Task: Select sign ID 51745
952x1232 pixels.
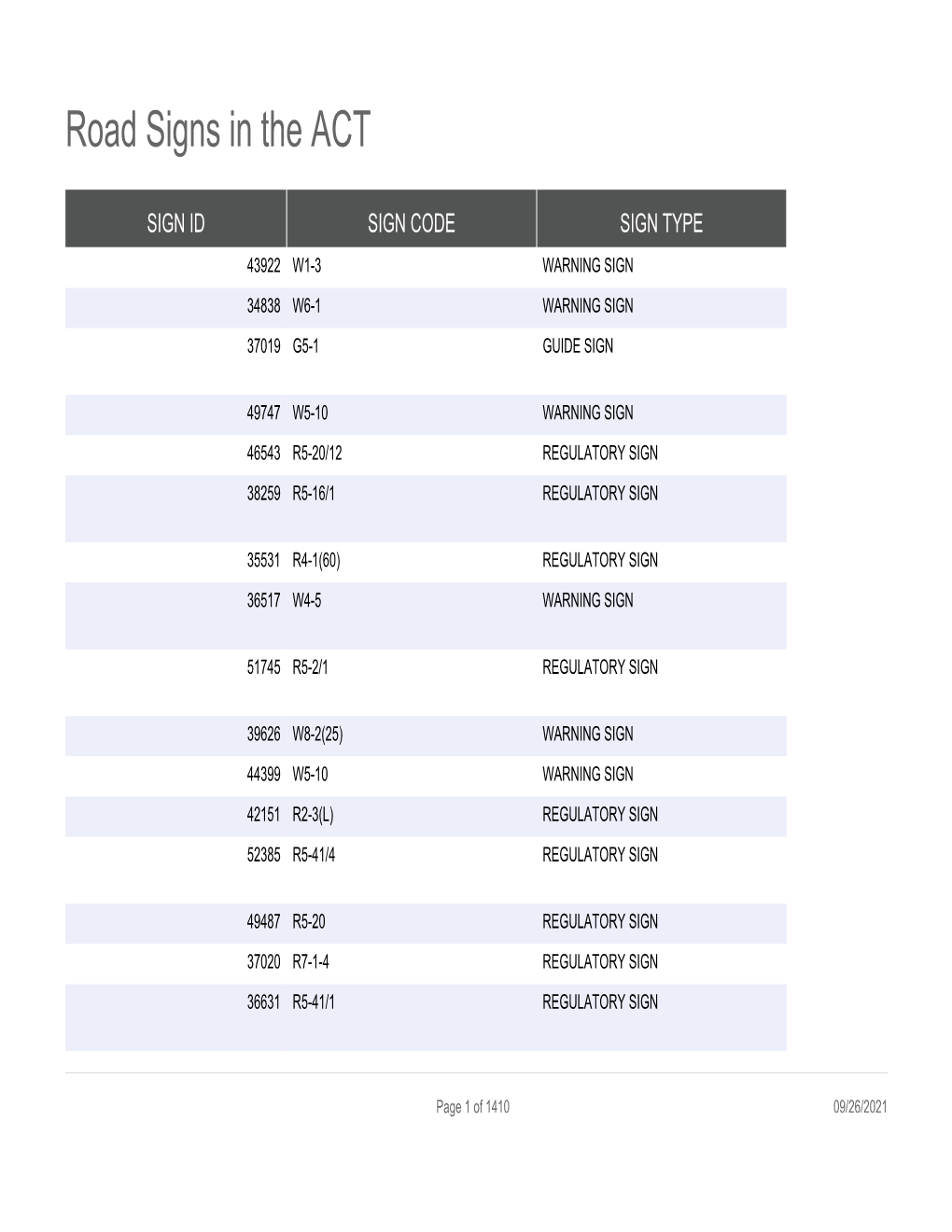Action: coord(263,668)
